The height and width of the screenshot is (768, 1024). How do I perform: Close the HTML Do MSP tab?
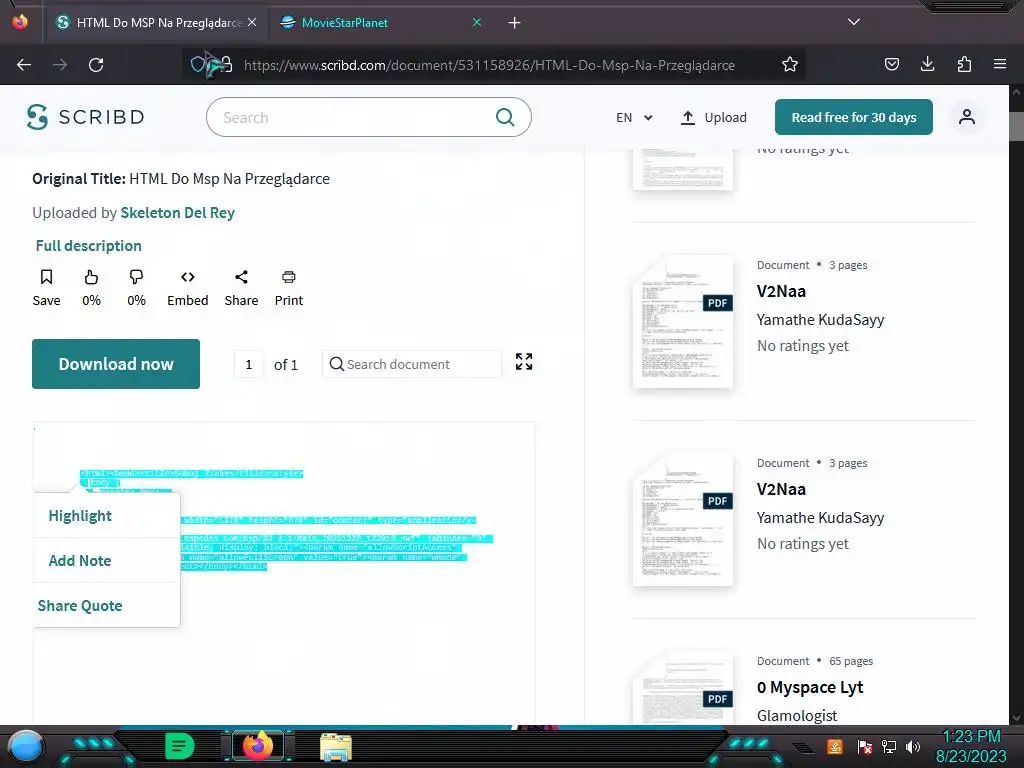pyautogui.click(x=252, y=22)
